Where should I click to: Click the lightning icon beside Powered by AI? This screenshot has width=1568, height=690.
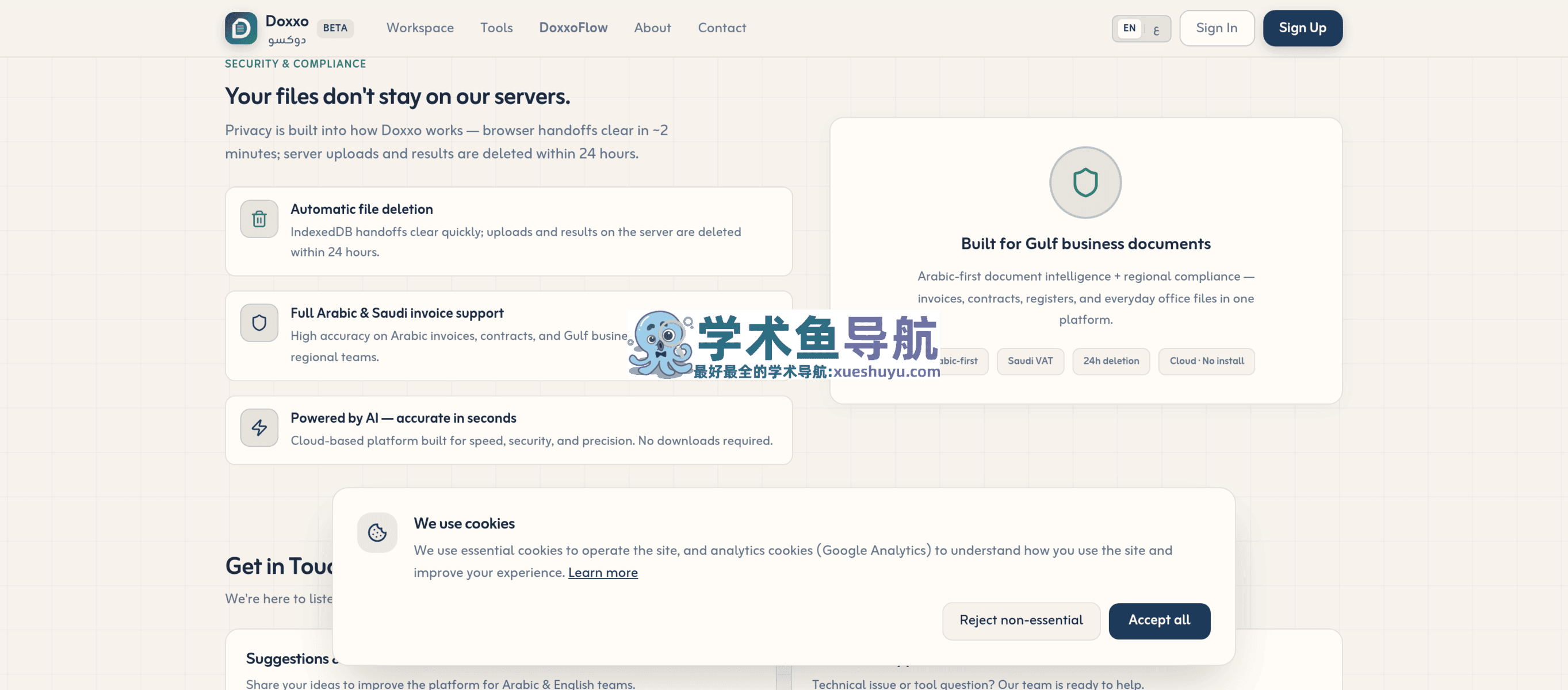click(x=259, y=428)
